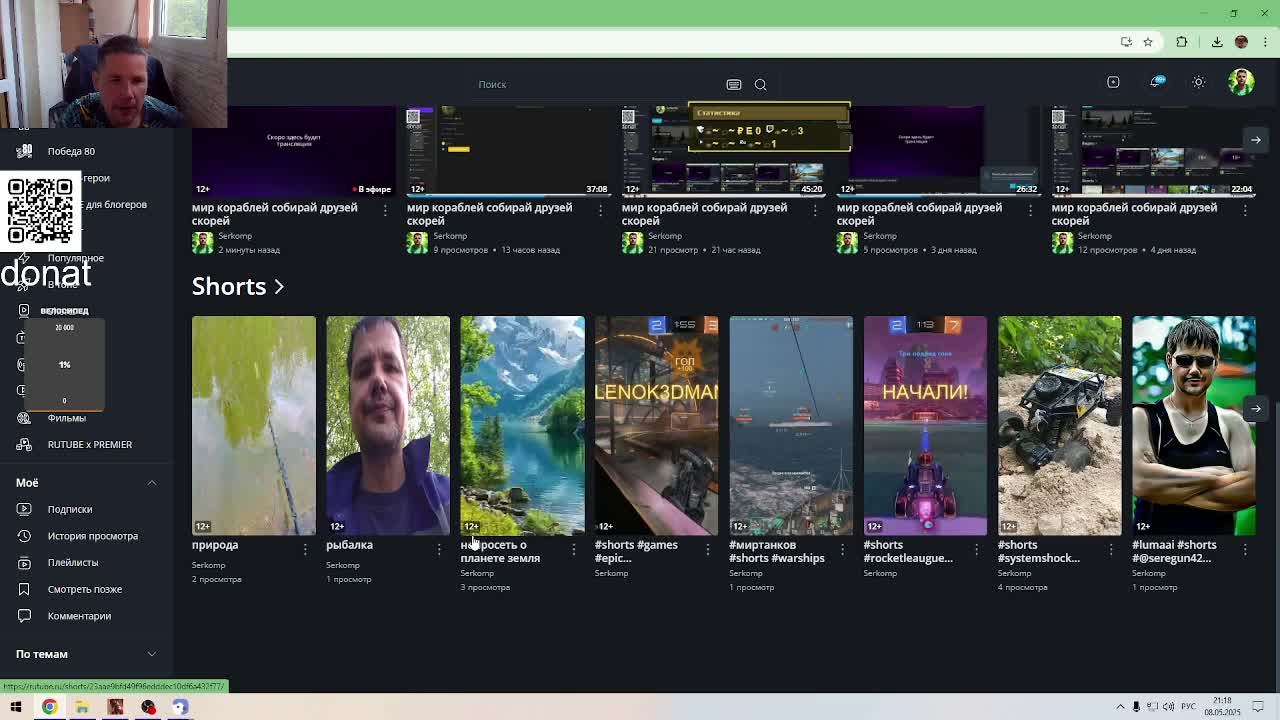Viewport: 1280px width, 720px height.
Task: Open options for the 3 дня назад video
Action: (1030, 210)
